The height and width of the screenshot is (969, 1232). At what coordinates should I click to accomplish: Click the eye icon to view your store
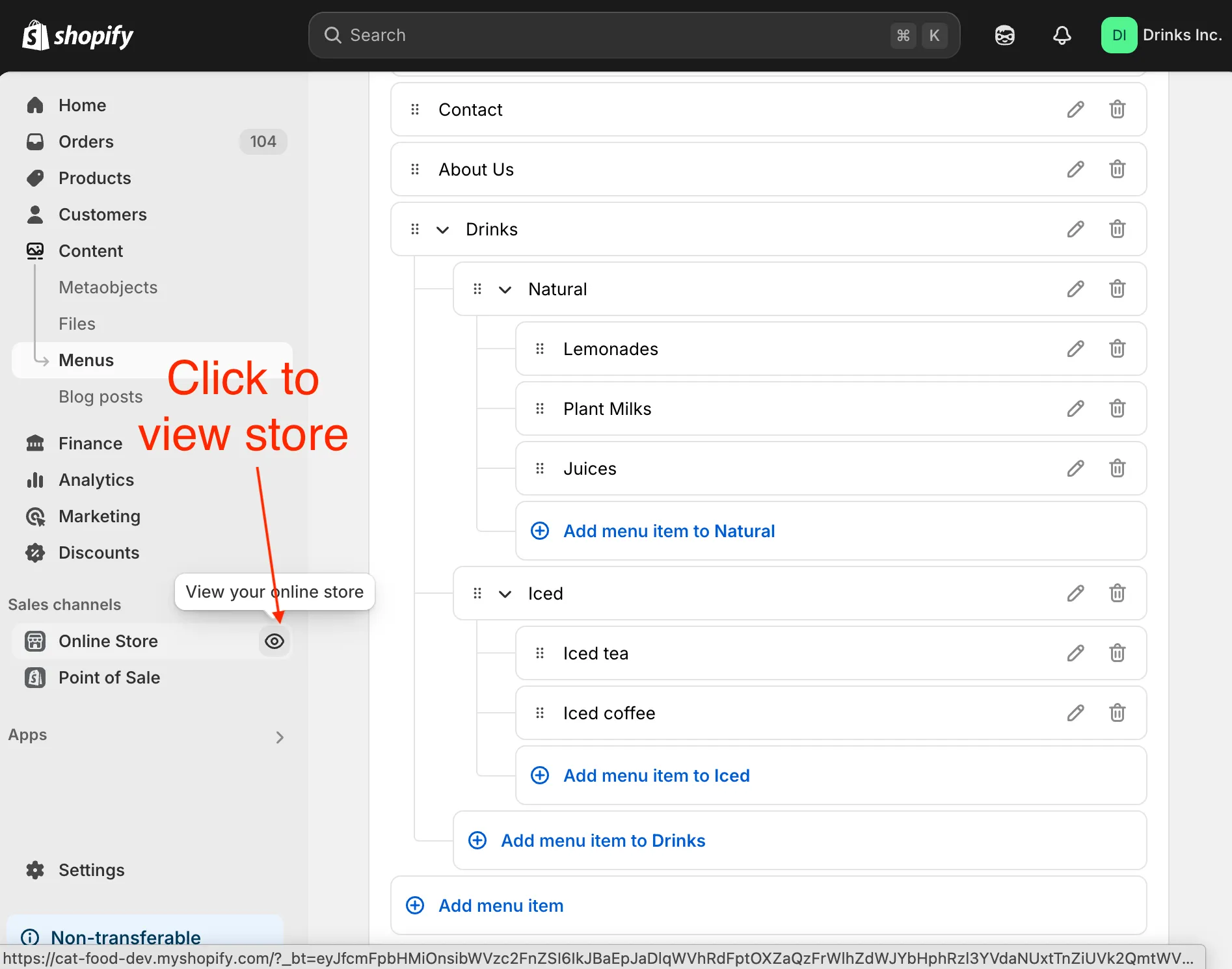tap(274, 641)
